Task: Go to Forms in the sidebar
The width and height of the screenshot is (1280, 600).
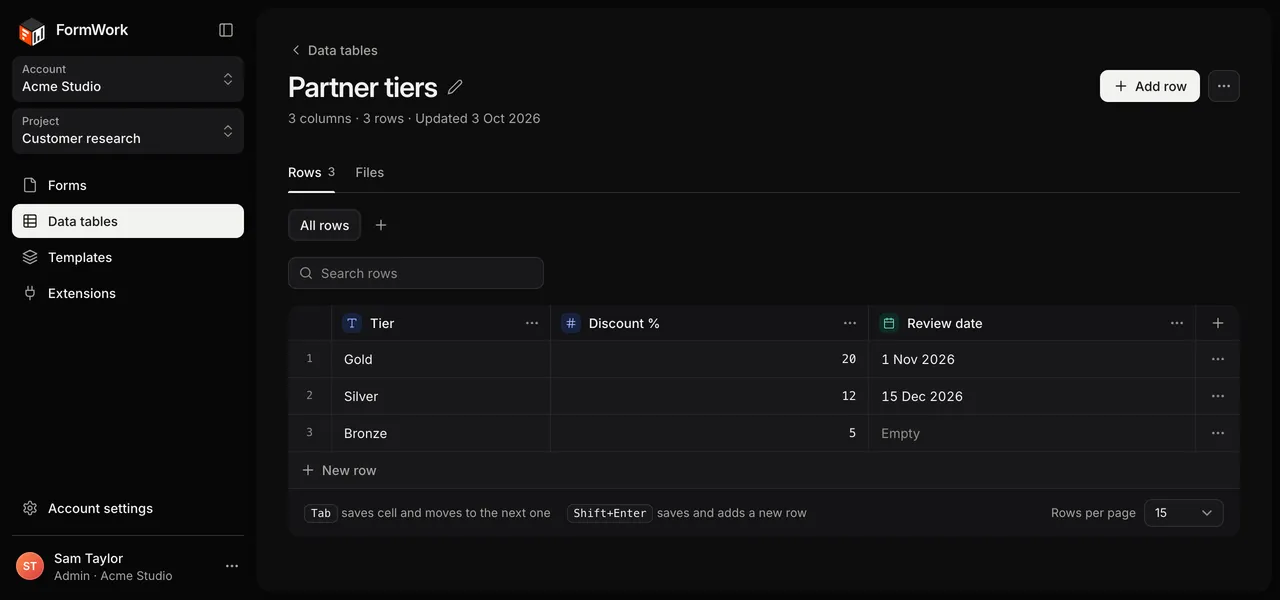Action: (x=128, y=185)
